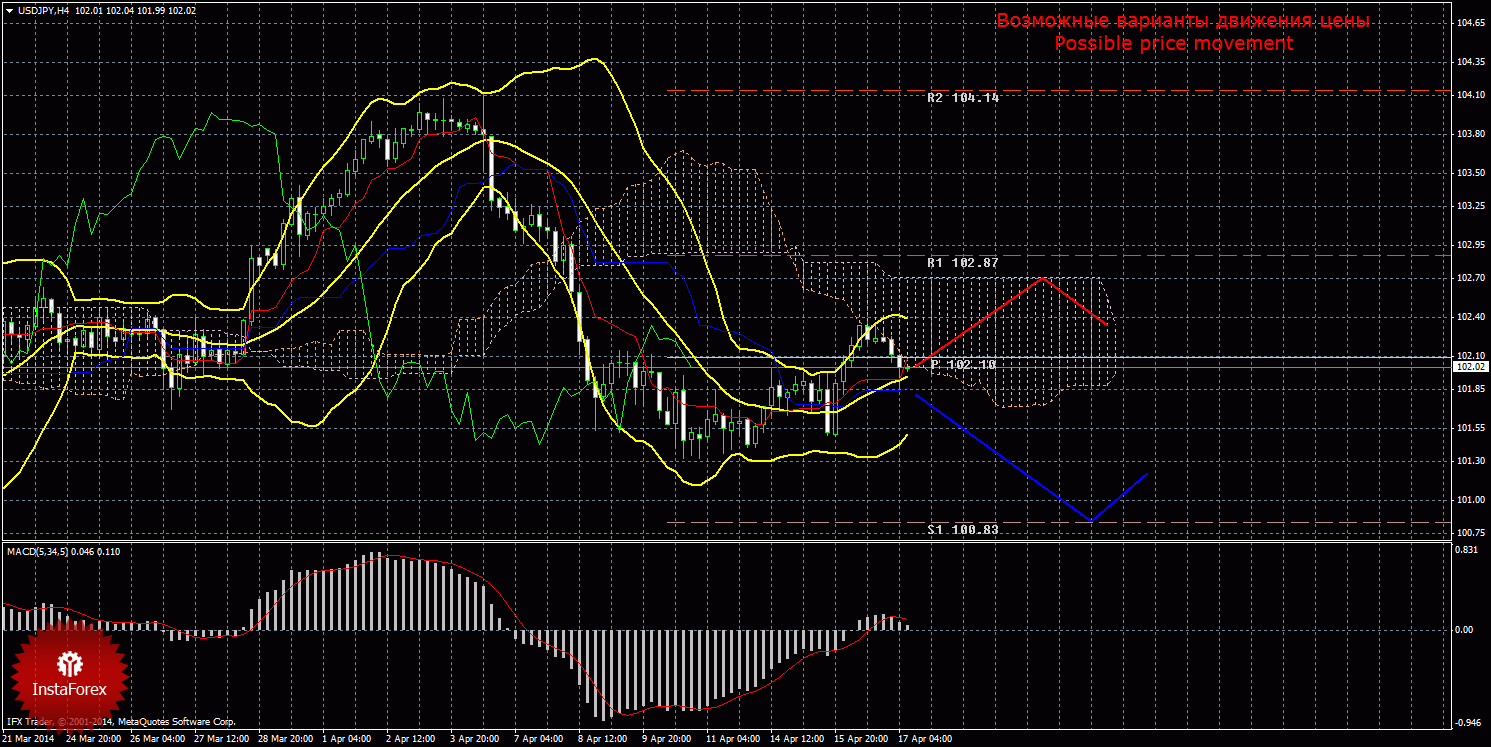
Task: Click the S1 100.83 support level label
Action: (962, 529)
